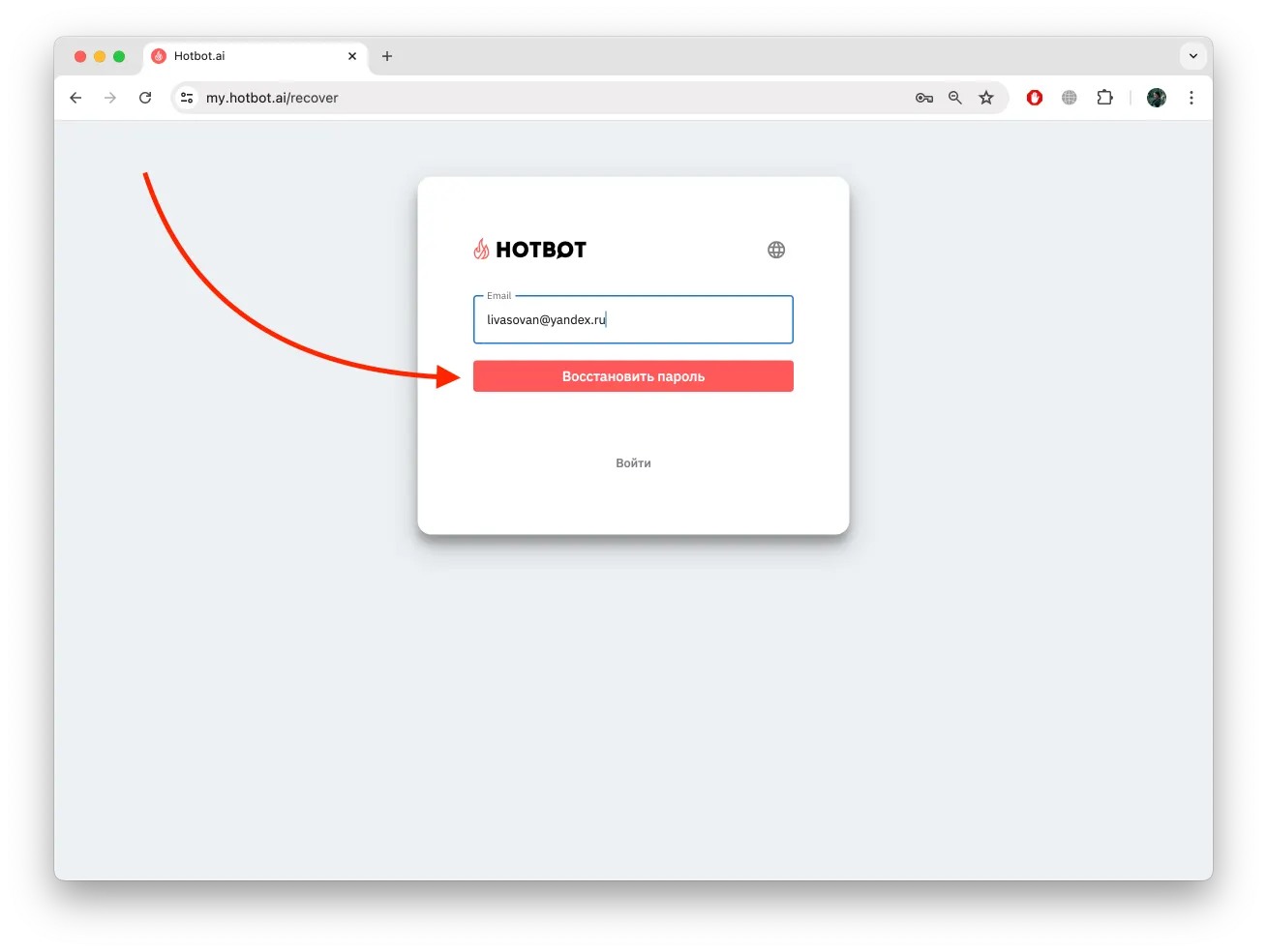The image size is (1267, 952).
Task: Click the Восстановить пароль button
Action: [633, 376]
